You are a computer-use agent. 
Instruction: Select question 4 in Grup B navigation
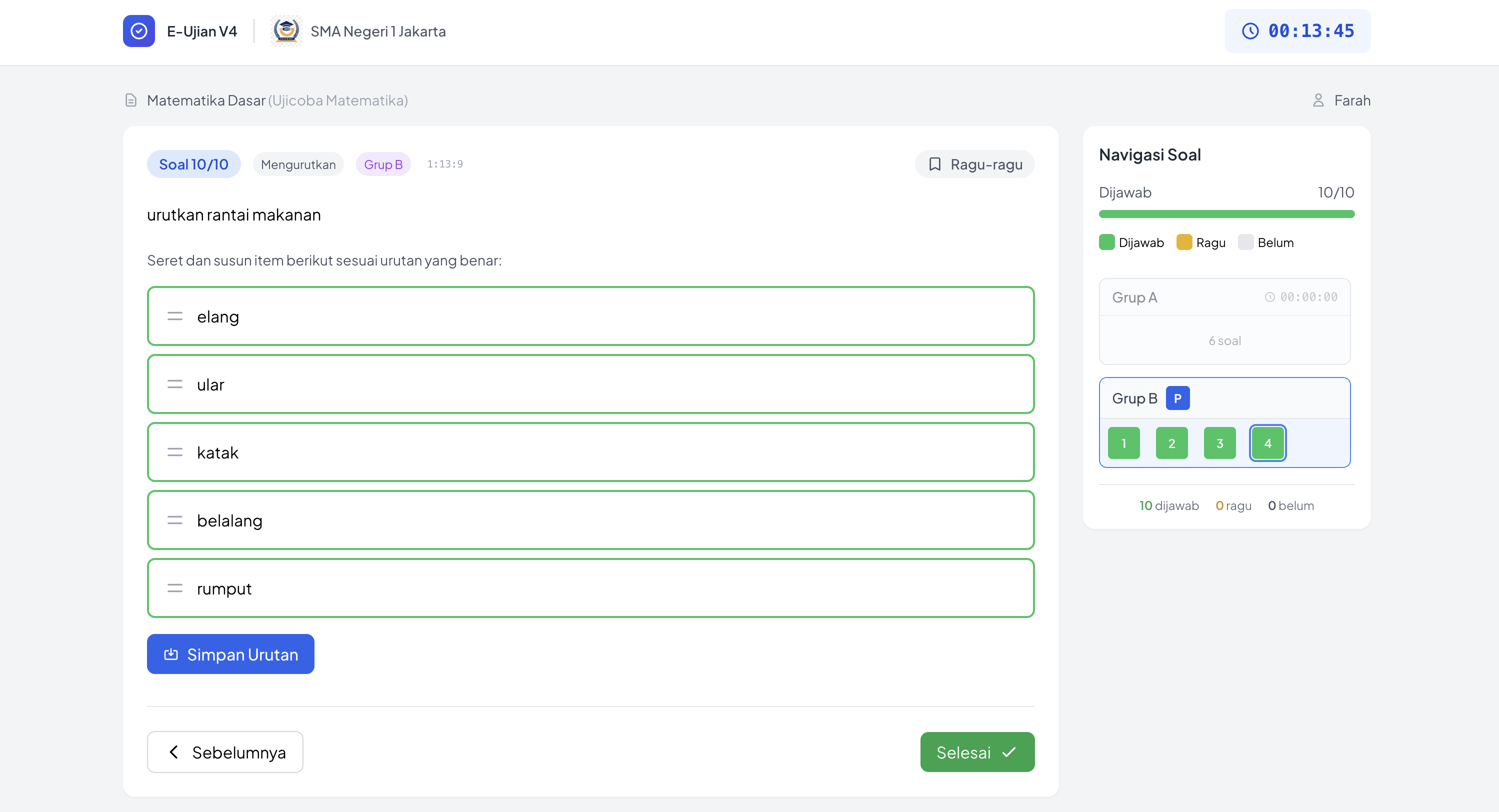1267,443
